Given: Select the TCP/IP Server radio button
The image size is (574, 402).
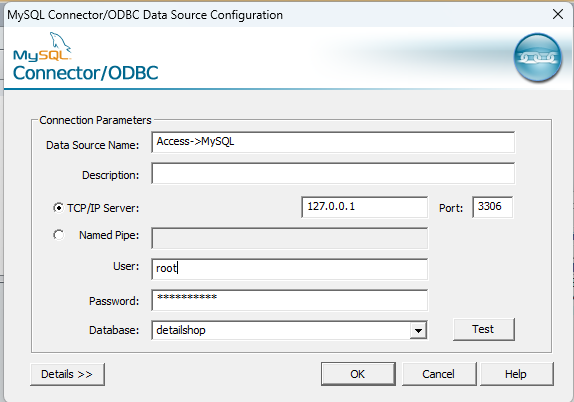Looking at the screenshot, I should (x=58, y=208).
